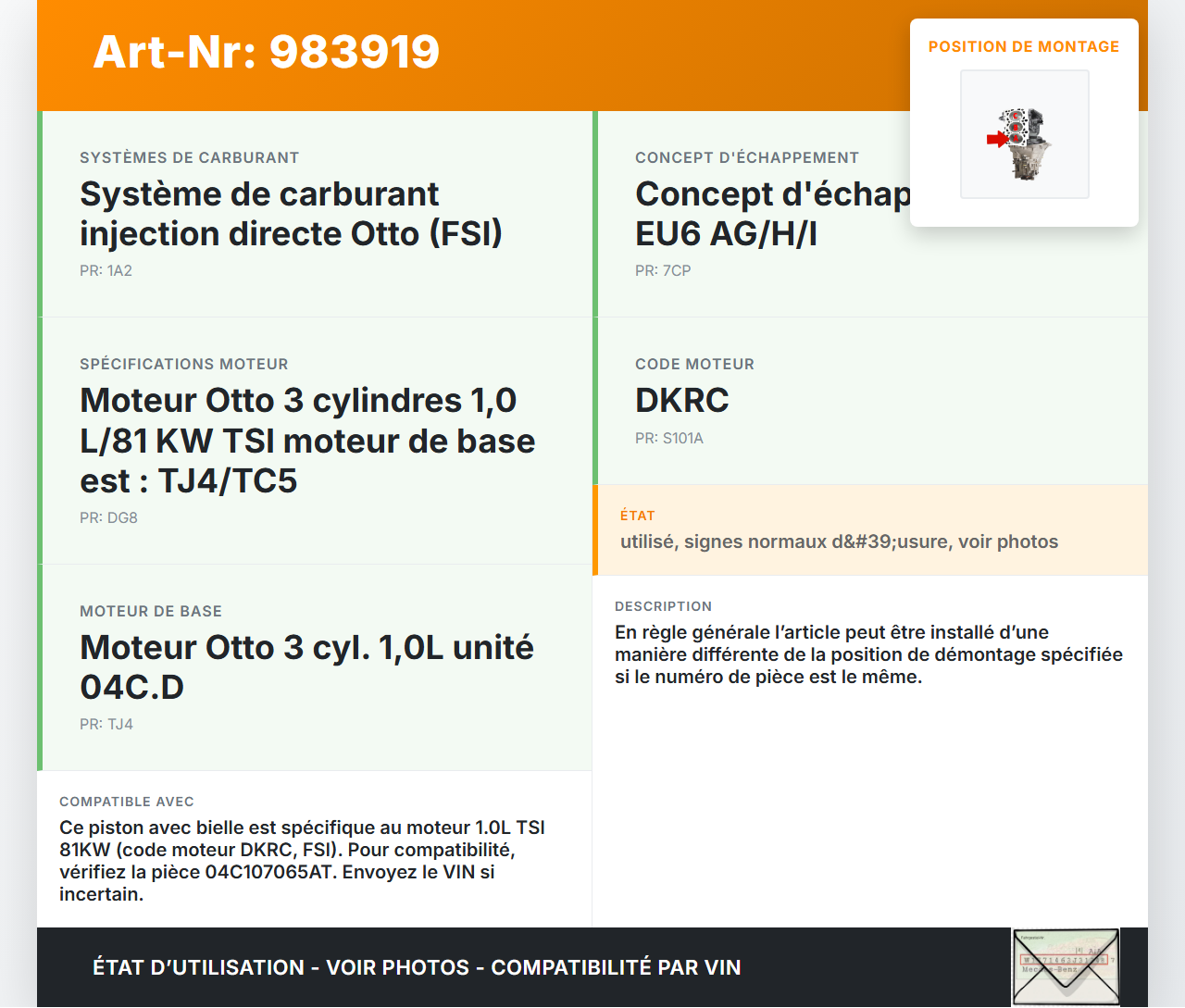The height and width of the screenshot is (1008, 1185).
Task: Click the PR: TJ4 code
Action: tap(106, 724)
